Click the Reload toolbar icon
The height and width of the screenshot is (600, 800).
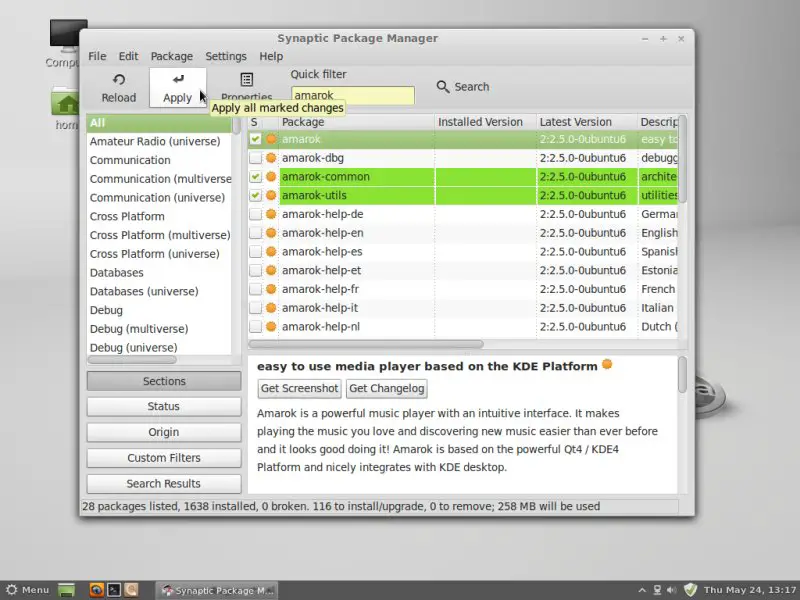(119, 87)
